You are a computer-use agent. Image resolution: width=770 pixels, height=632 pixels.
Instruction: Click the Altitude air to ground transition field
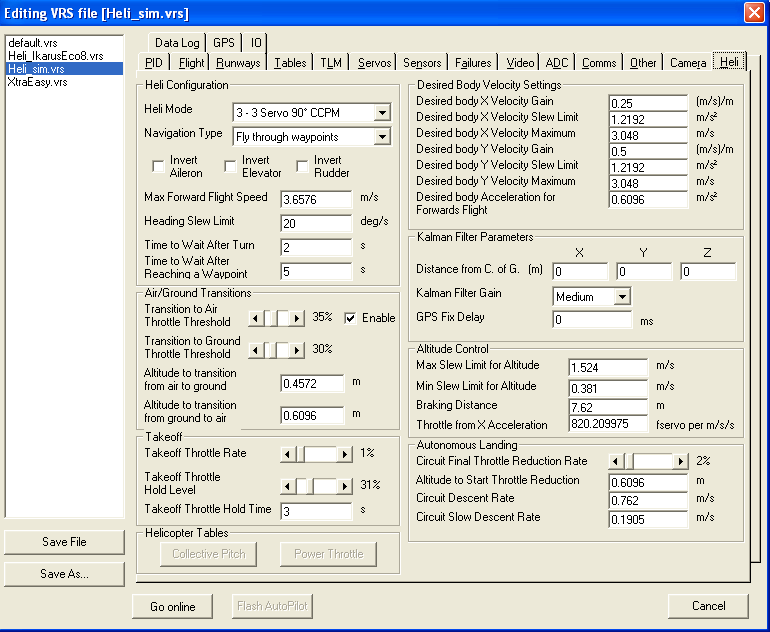coord(312,384)
